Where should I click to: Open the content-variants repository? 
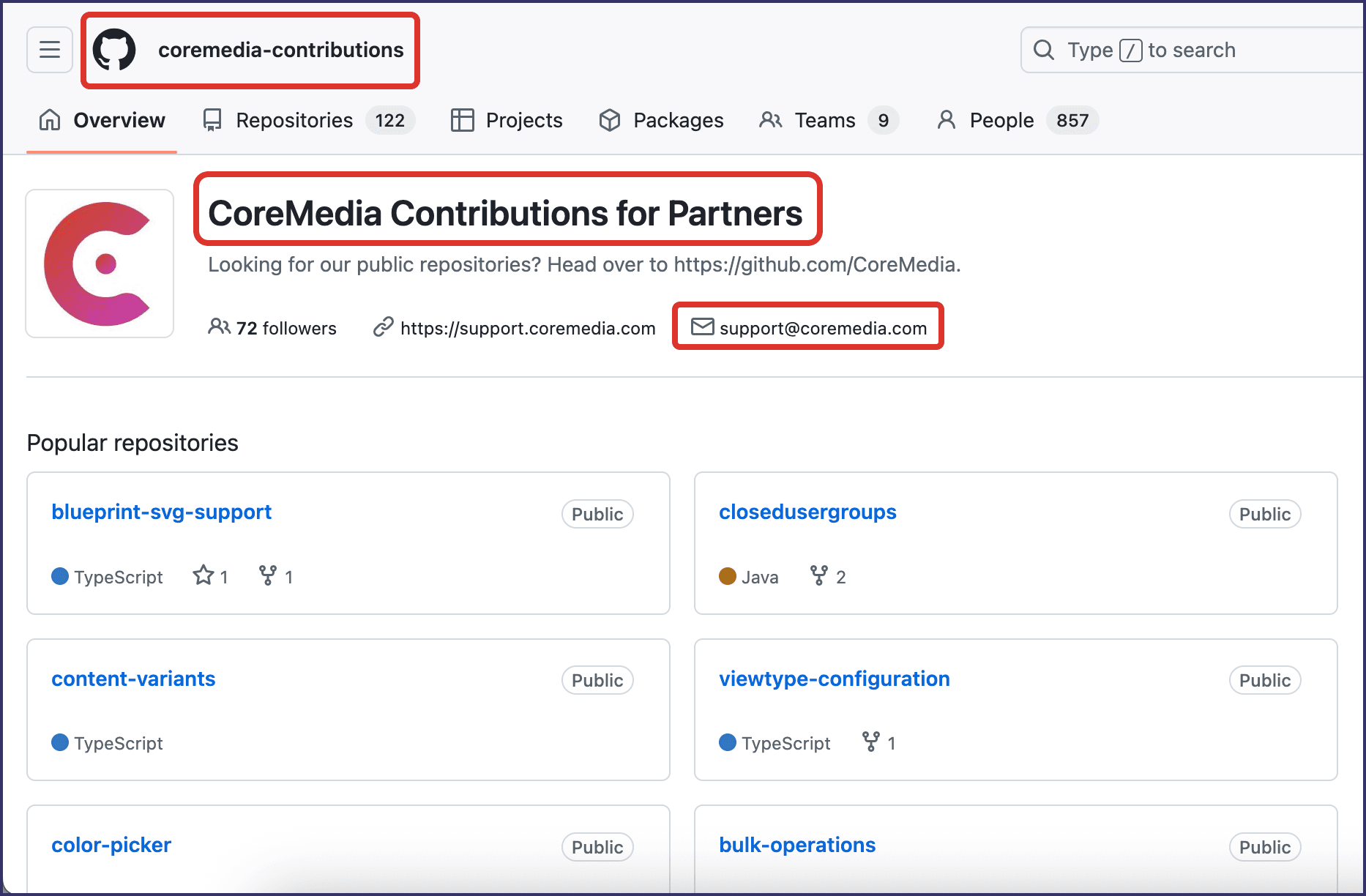tap(133, 679)
